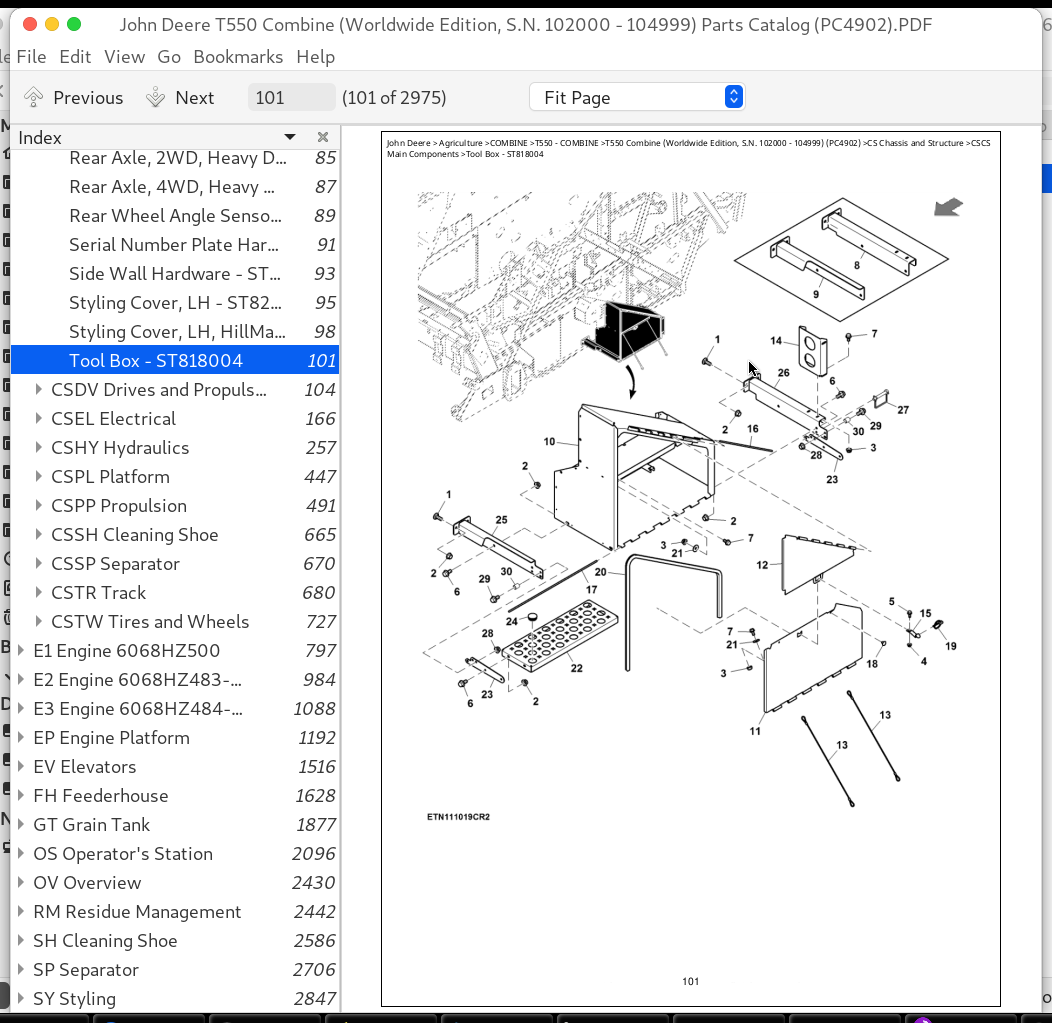This screenshot has width=1052, height=1023.
Task: Open the Index sidebar dropdown arrow
Action: pos(290,137)
